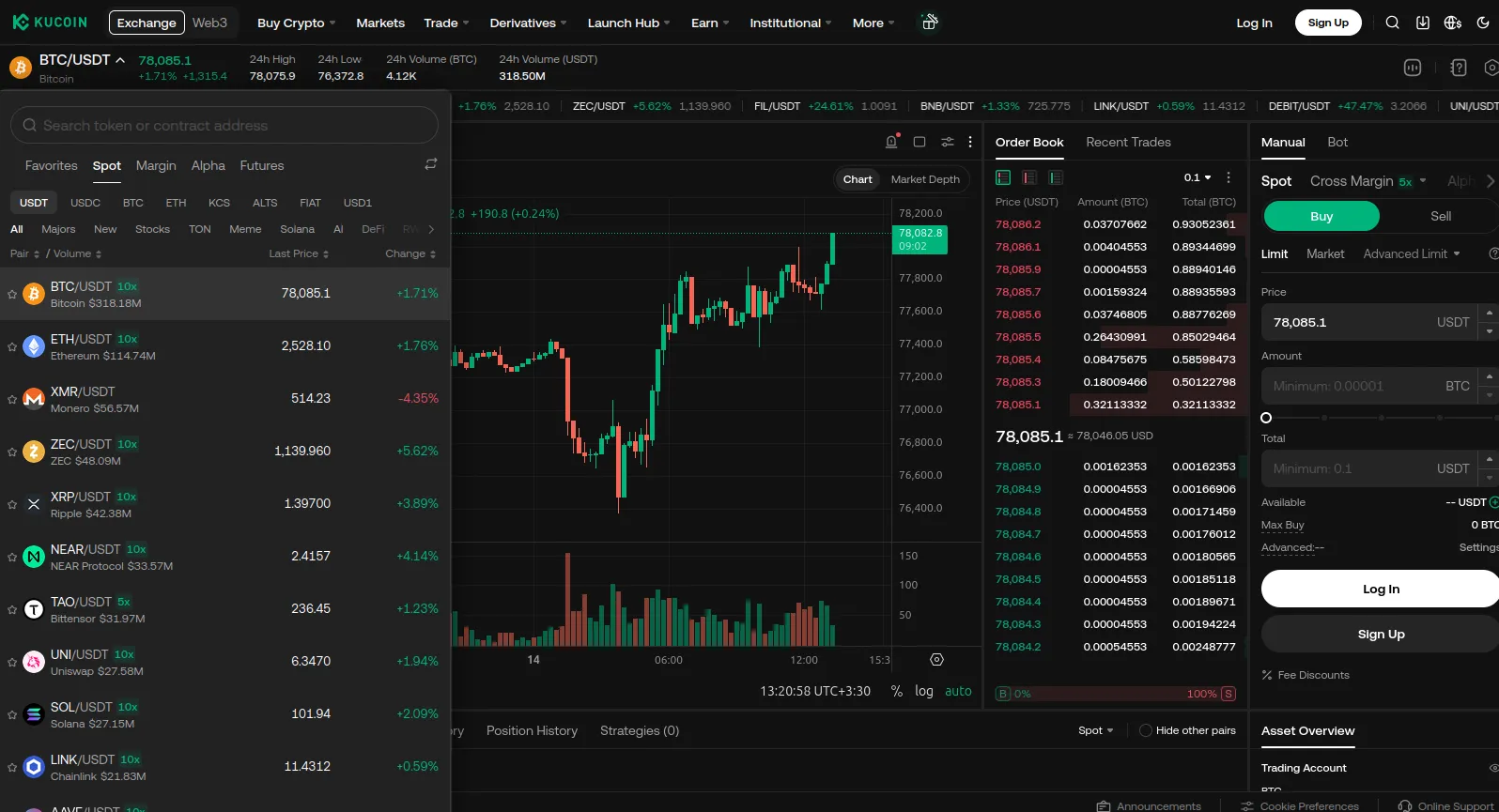Image resolution: width=1499 pixels, height=812 pixels.
Task: Expand the BTC/USDT pair selector chevron
Action: pyautogui.click(x=120, y=59)
